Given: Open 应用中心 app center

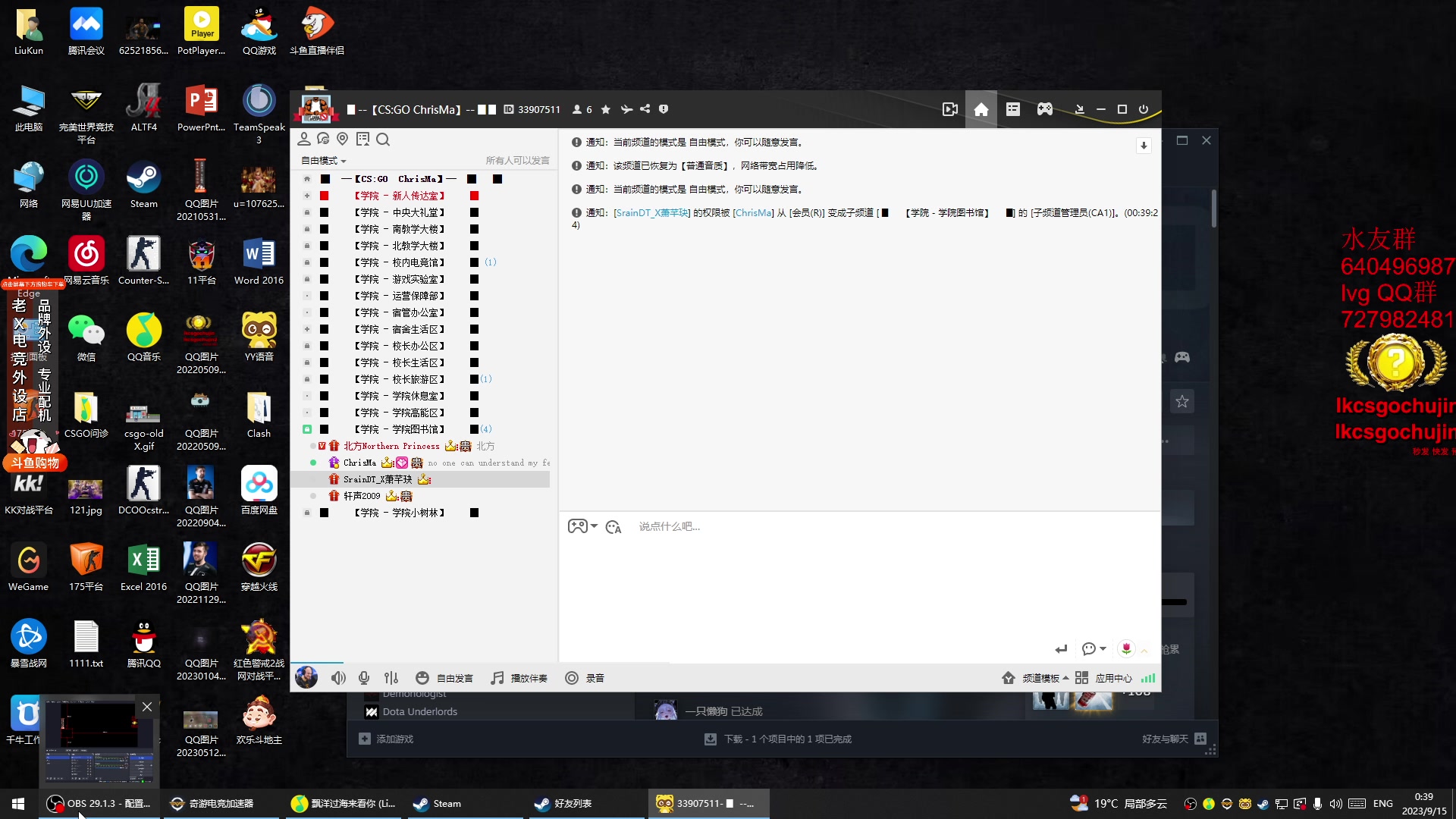Looking at the screenshot, I should 1104,678.
